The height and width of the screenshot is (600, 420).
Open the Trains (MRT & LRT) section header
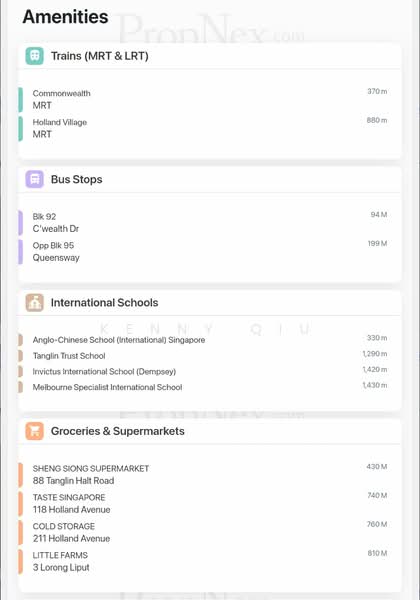[210, 56]
